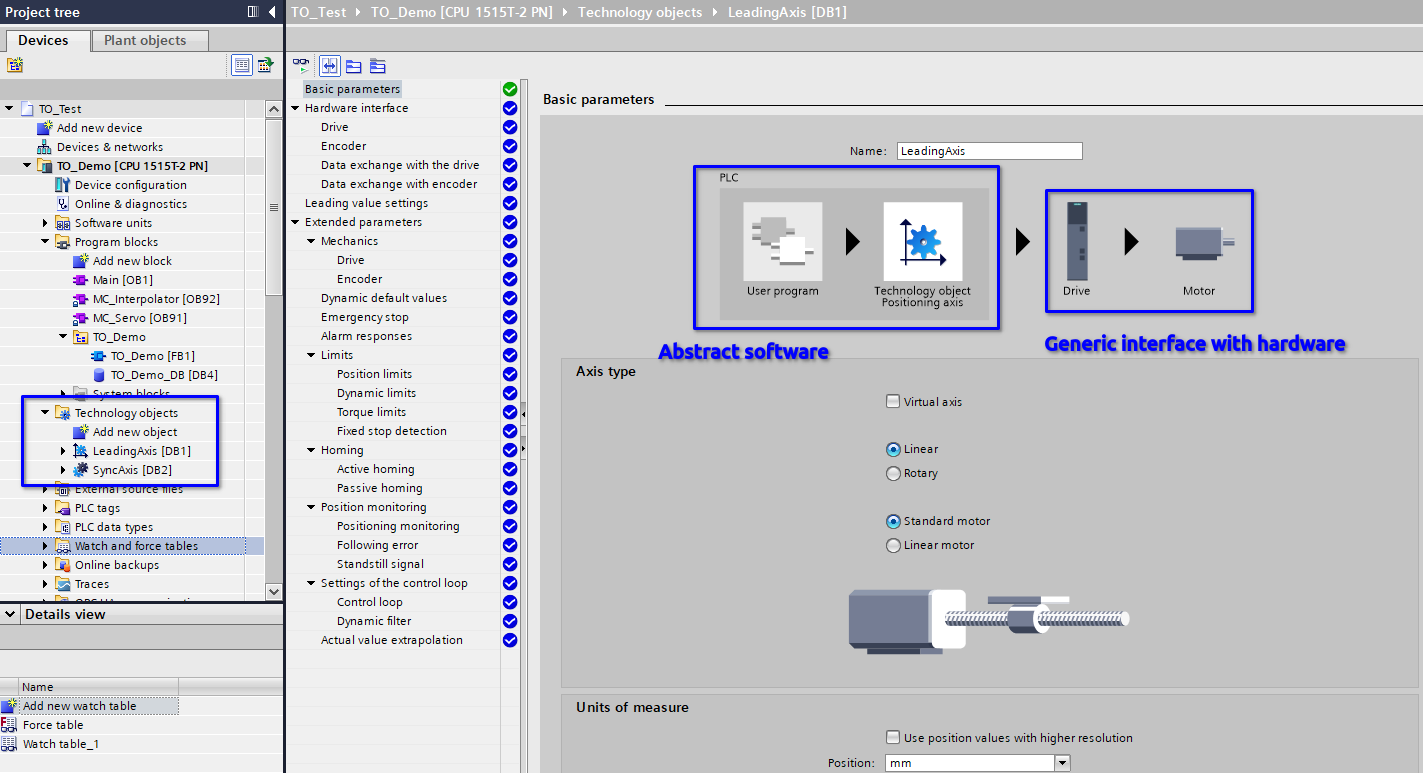Expand the LeadingAxis [DB1] tree node
The height and width of the screenshot is (773, 1423).
pos(63,451)
